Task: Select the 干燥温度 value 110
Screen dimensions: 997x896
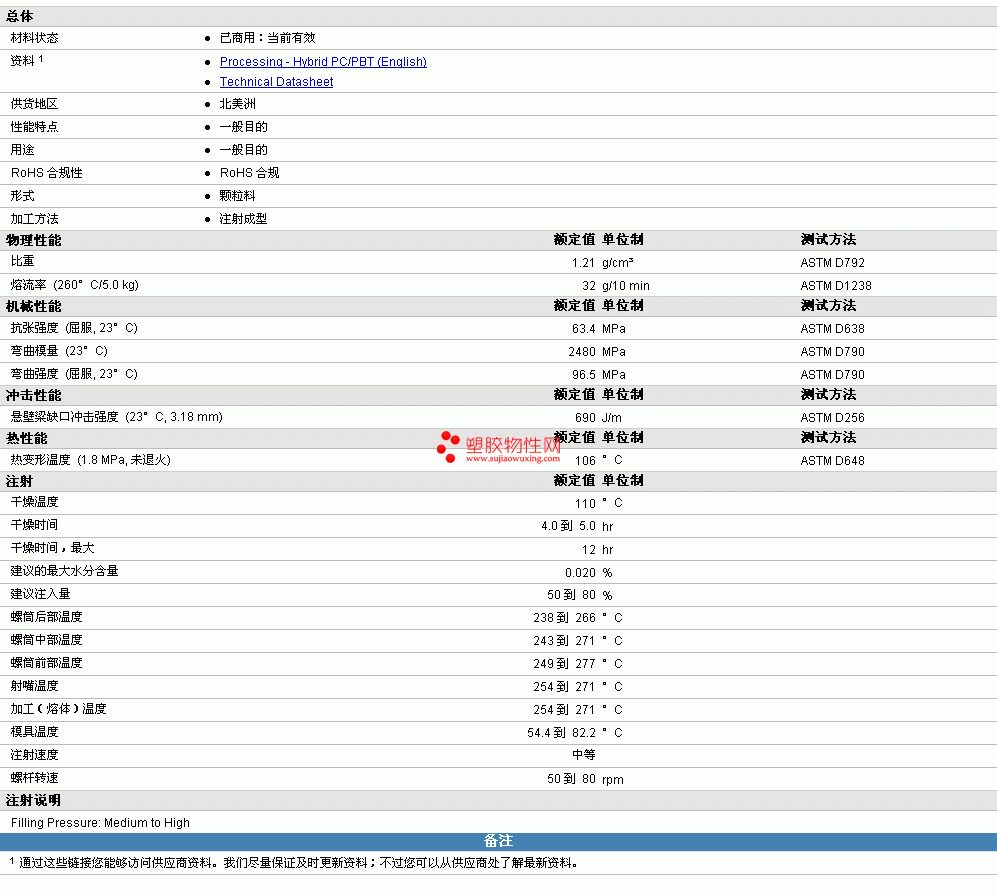Action: pos(585,504)
